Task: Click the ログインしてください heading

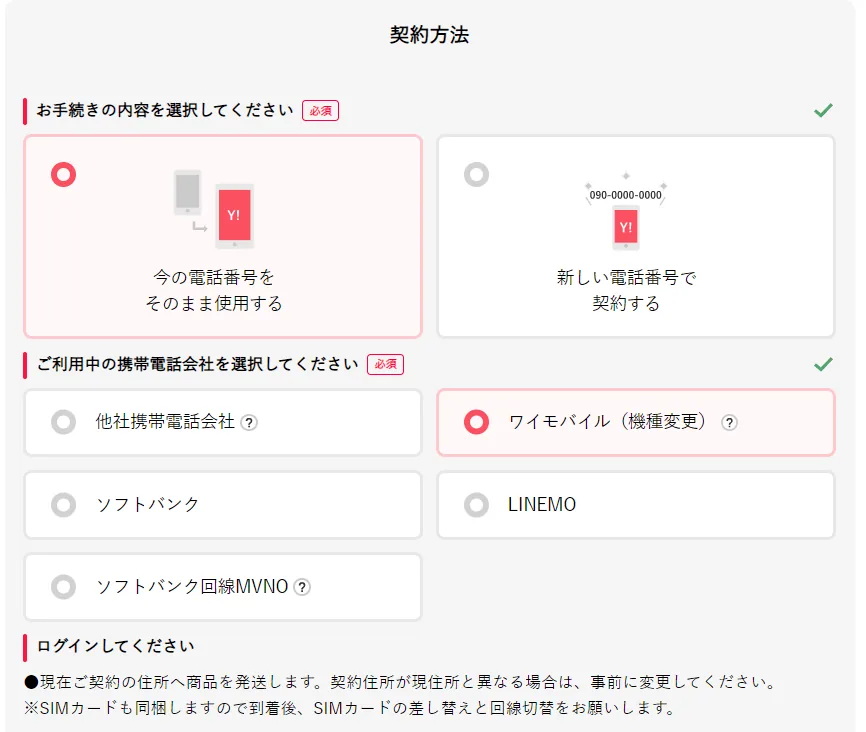Action: coord(115,646)
